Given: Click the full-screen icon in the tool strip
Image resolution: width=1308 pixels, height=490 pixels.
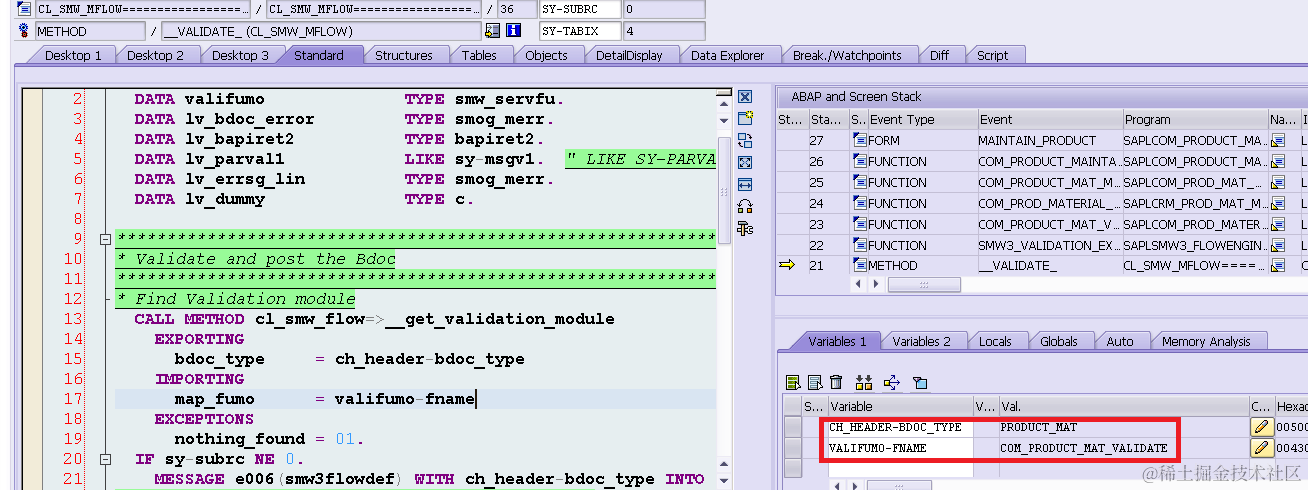Looking at the screenshot, I should click(x=745, y=162).
